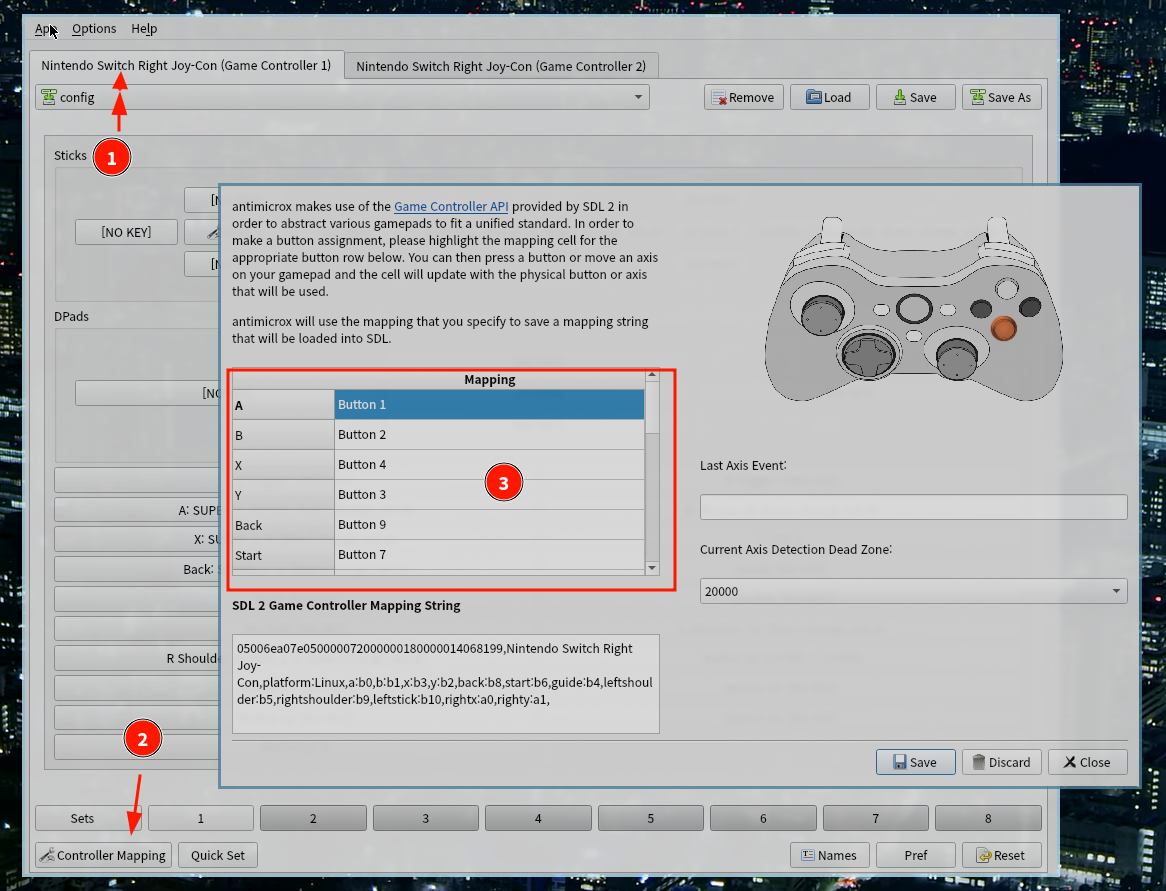Viewport: 1166px width, 891px height.
Task: Click the Back row header
Action: [283, 524]
